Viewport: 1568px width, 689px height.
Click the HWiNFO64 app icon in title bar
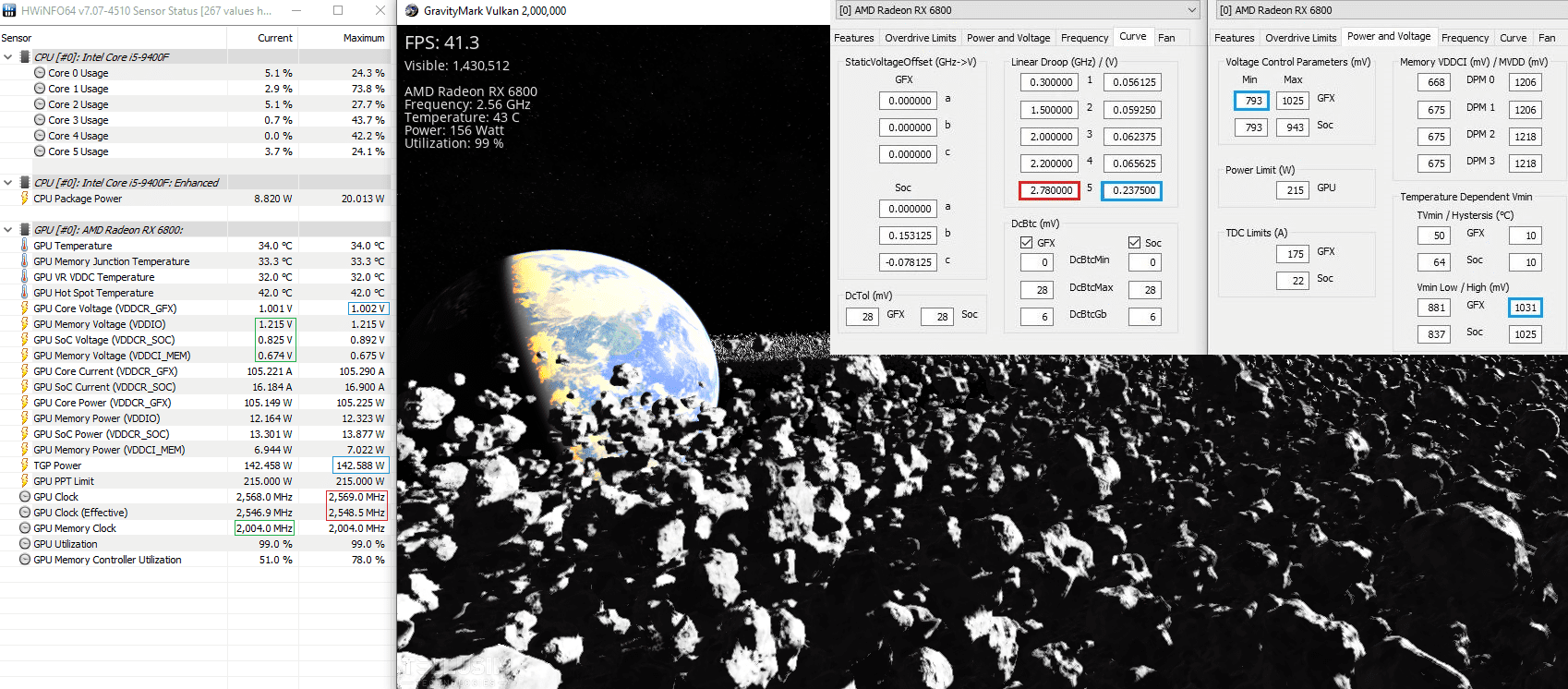click(9, 10)
